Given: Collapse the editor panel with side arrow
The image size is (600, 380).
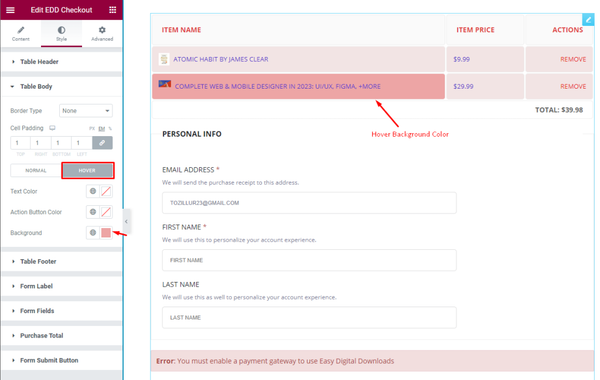Looking at the screenshot, I should click(x=127, y=221).
